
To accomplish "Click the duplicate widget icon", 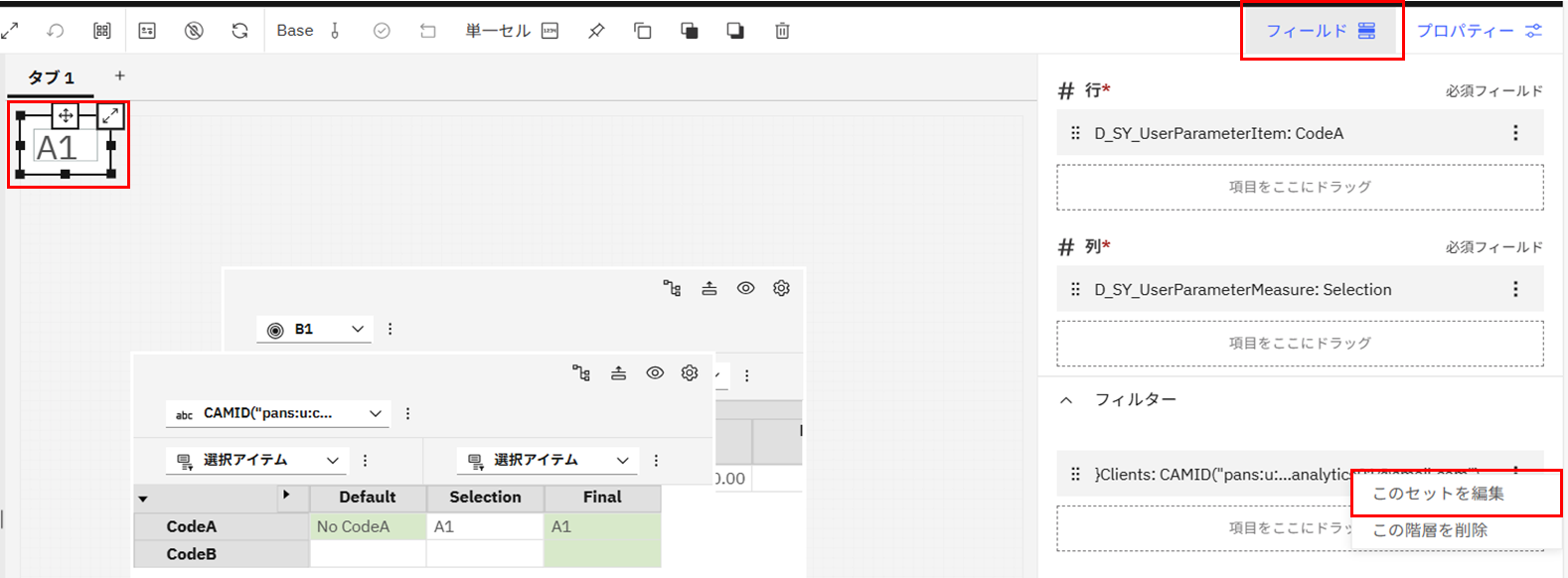I will point(643,31).
